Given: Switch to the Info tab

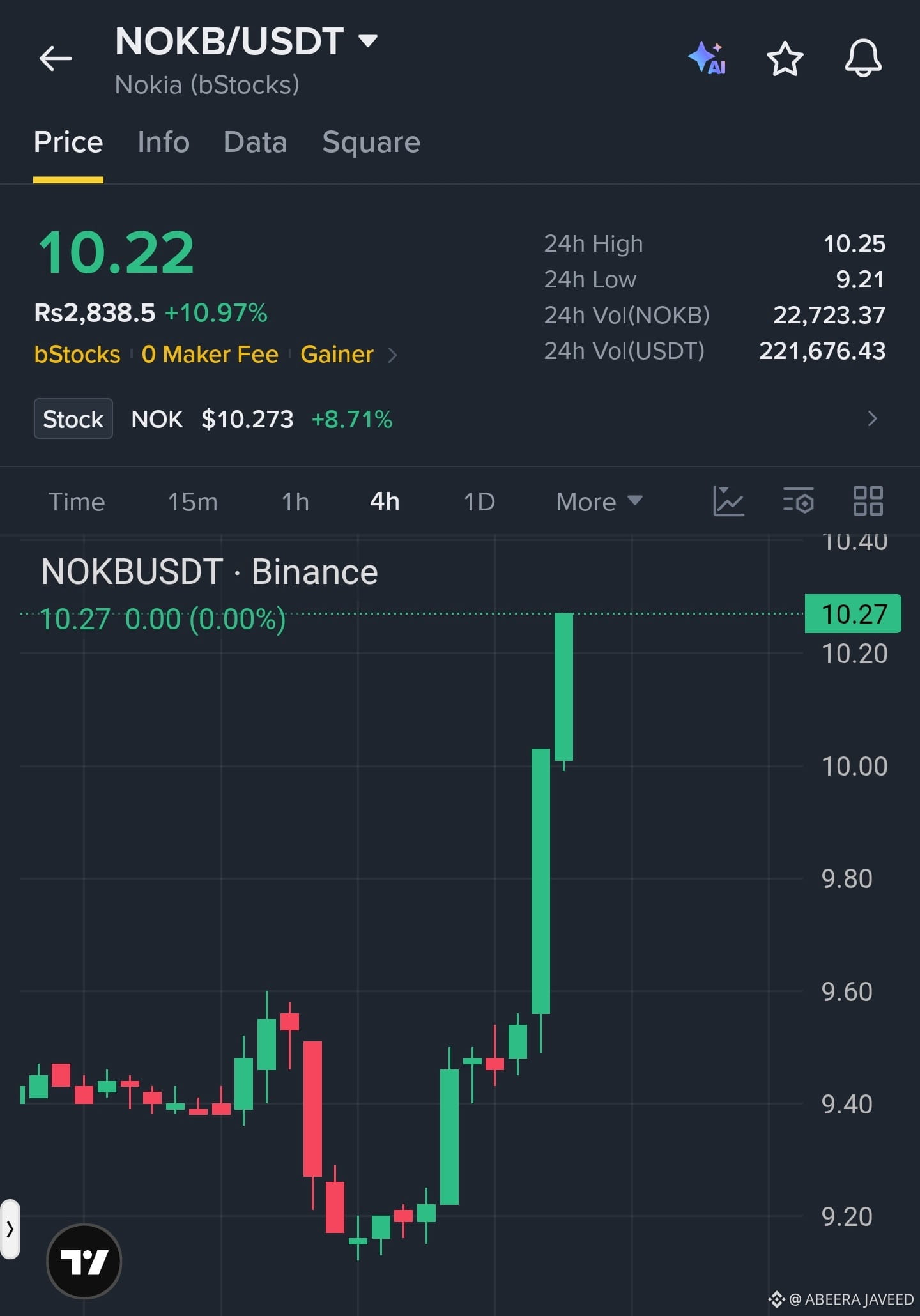Looking at the screenshot, I should tap(164, 142).
